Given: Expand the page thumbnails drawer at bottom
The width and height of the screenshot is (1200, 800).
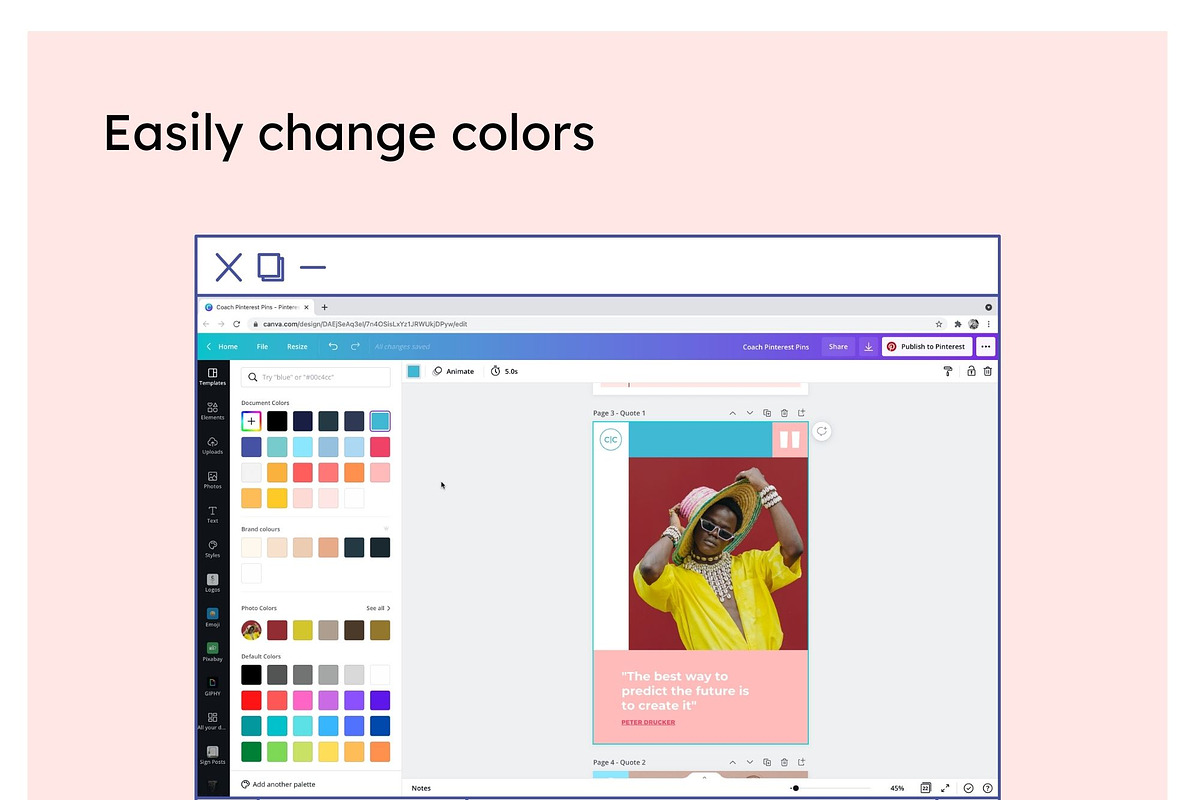Looking at the screenshot, I should coord(705,777).
